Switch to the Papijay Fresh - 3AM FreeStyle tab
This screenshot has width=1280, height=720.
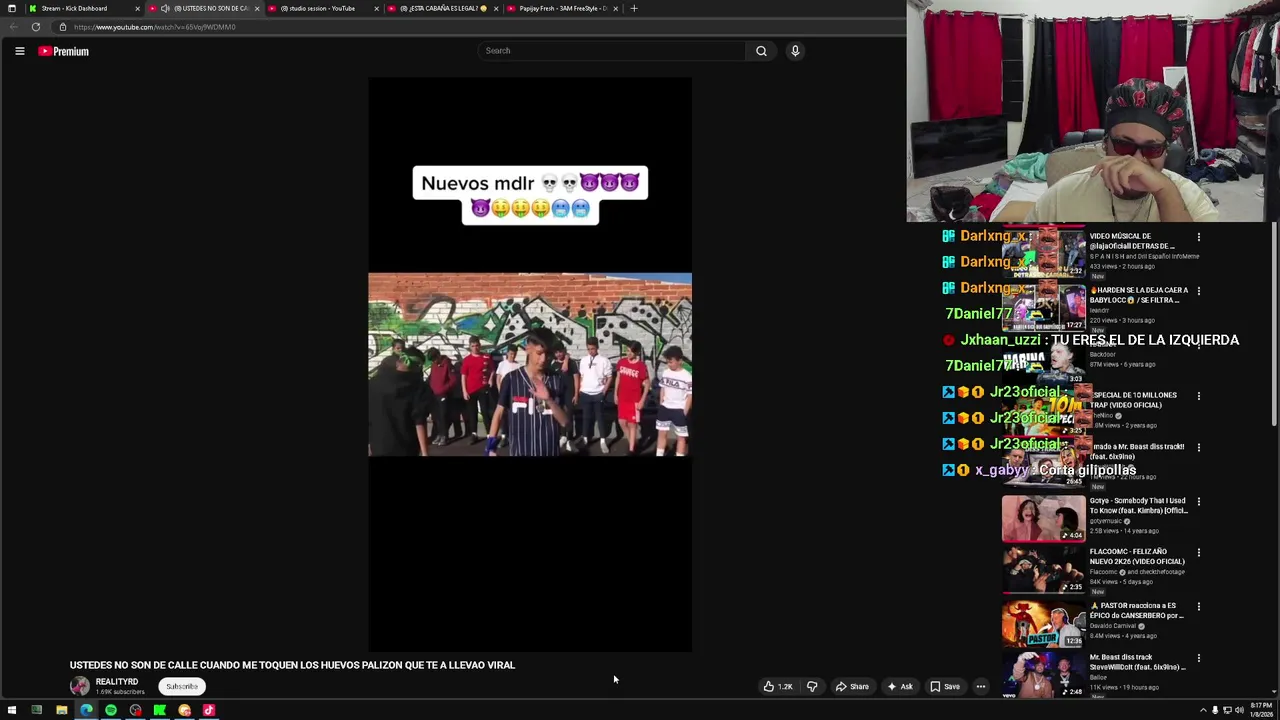(x=562, y=8)
